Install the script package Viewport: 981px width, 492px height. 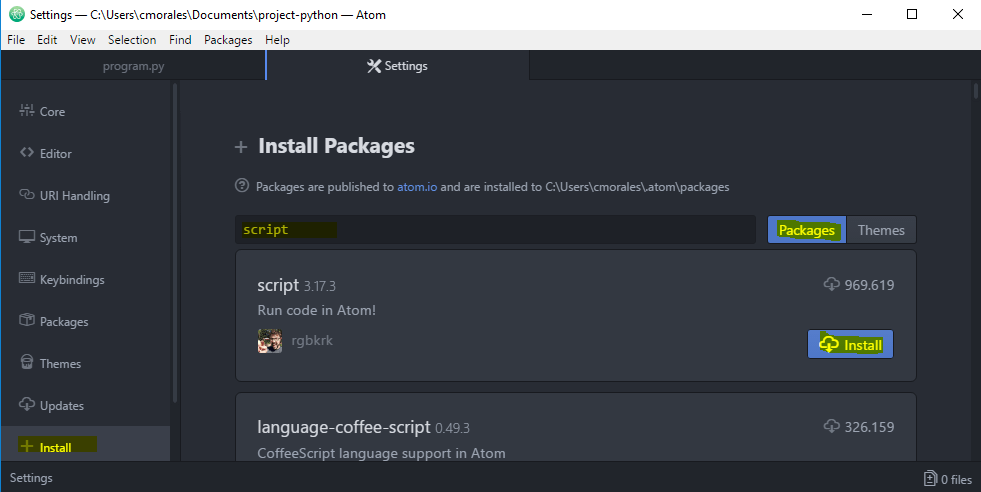pyautogui.click(x=850, y=344)
